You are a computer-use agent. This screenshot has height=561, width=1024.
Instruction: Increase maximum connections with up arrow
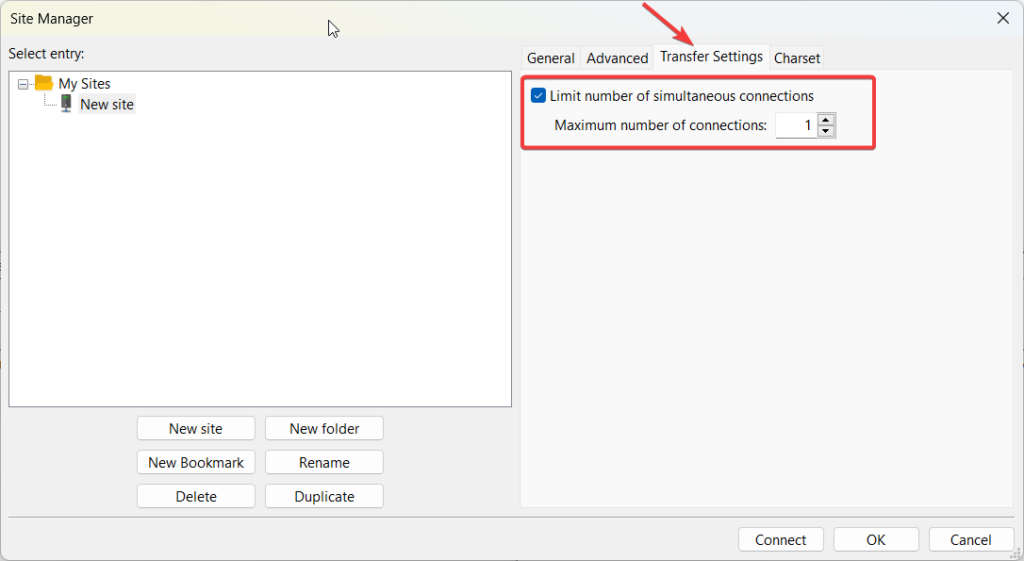tap(826, 120)
